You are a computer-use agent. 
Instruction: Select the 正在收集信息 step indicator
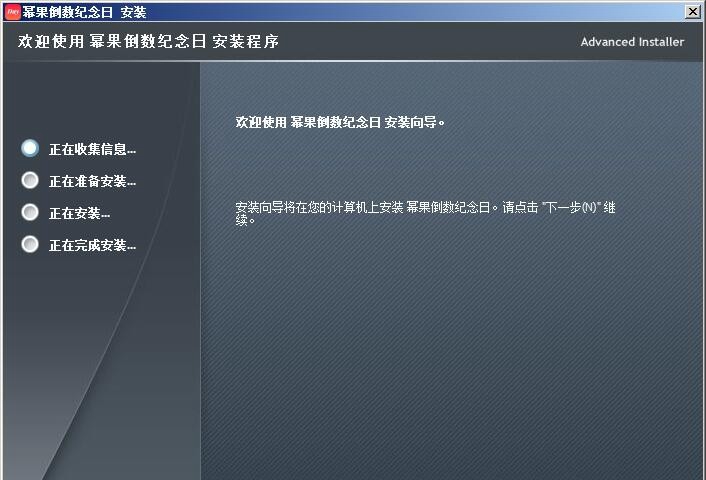[30, 148]
